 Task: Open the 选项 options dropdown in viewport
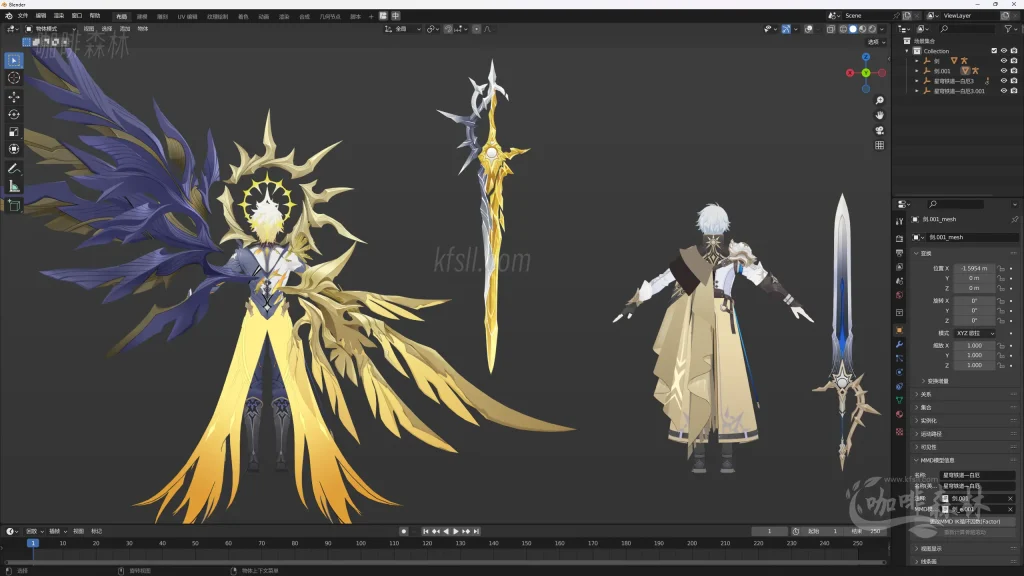coord(876,42)
